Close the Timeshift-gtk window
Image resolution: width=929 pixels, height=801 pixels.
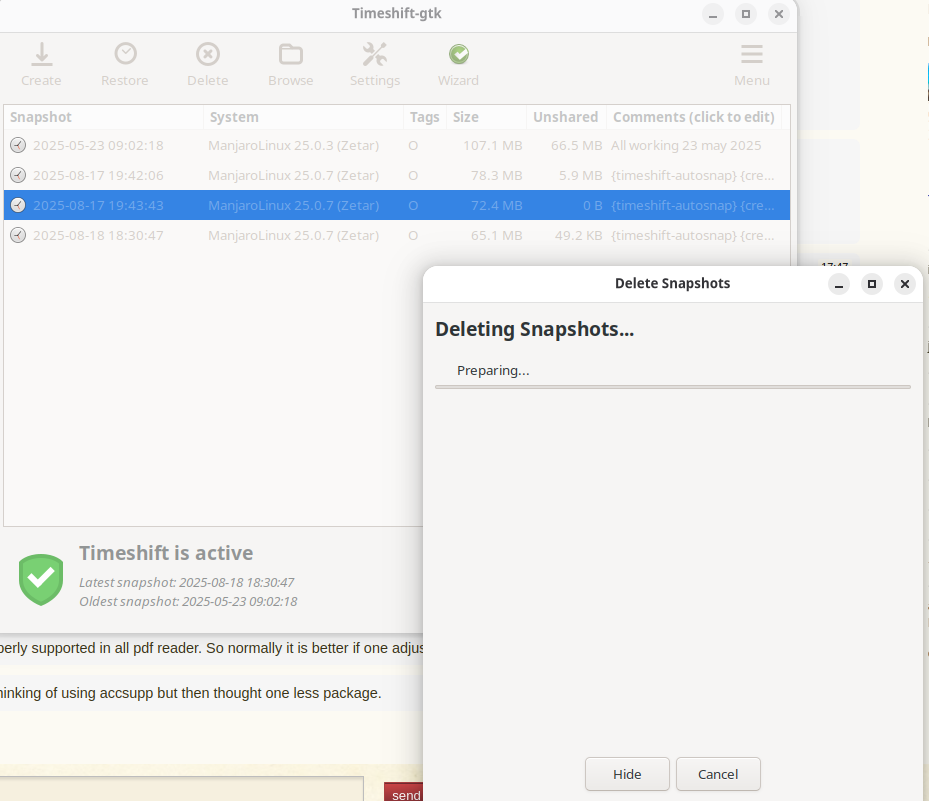point(779,14)
